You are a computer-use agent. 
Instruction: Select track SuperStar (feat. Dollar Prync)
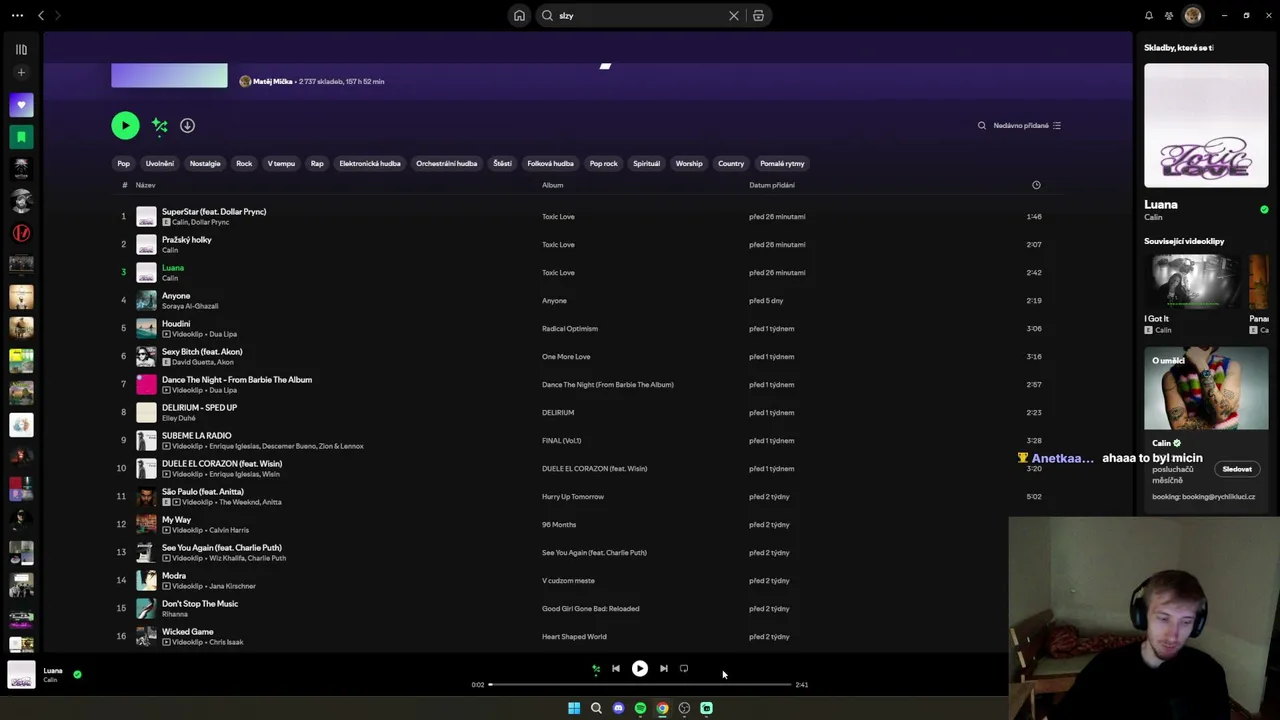tap(214, 212)
